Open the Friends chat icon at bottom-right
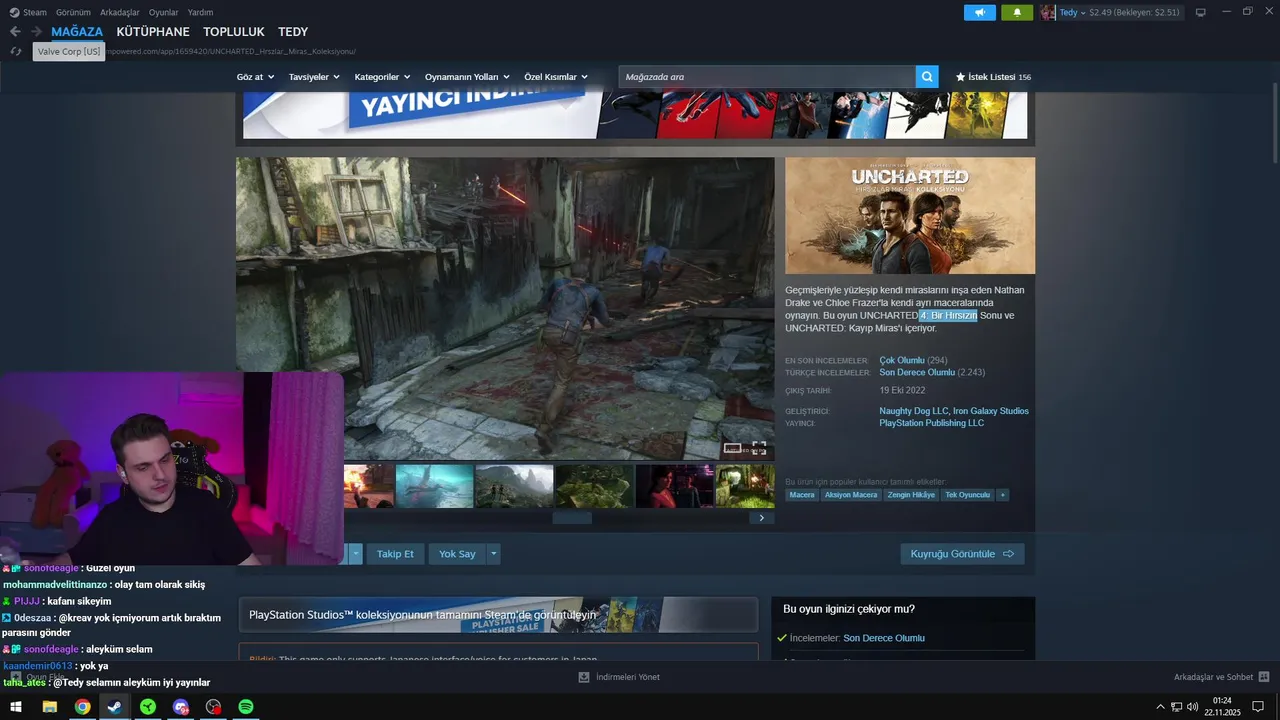 [1264, 677]
